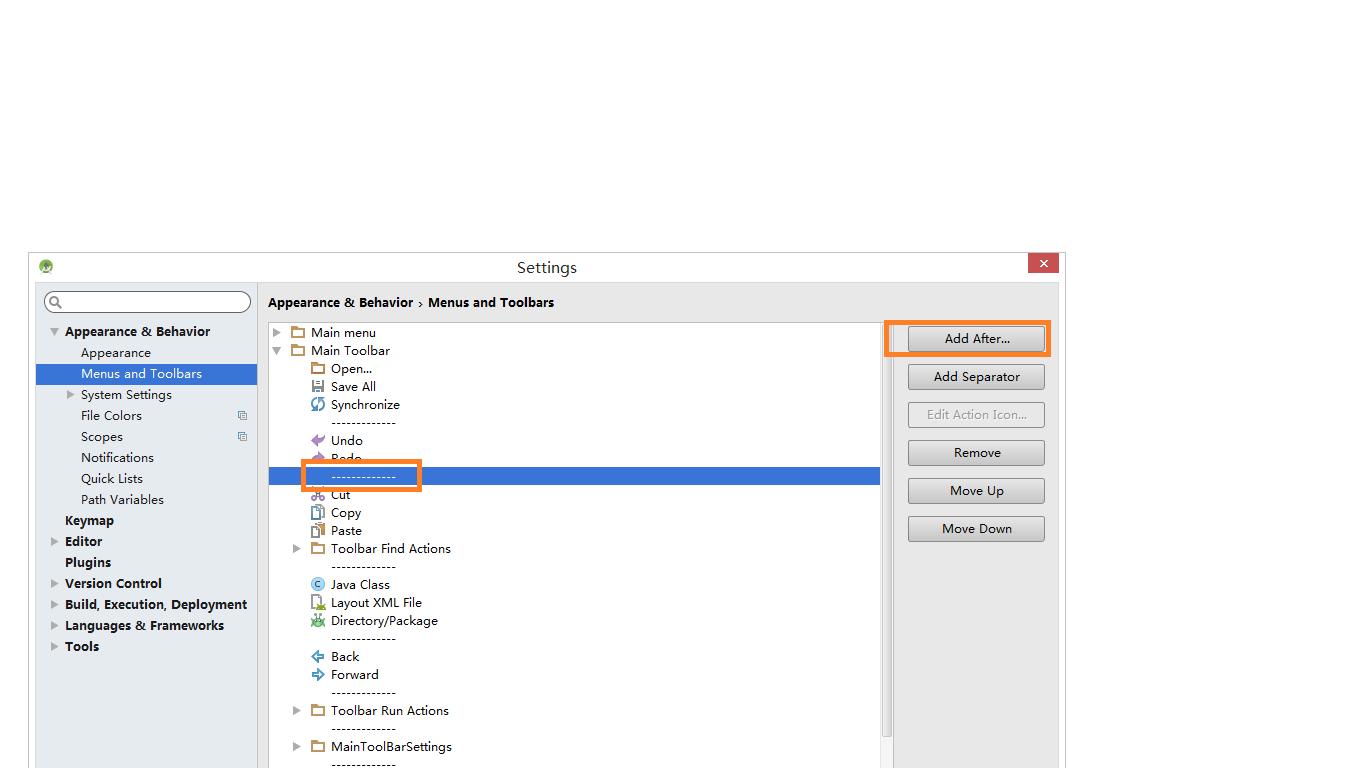
Task: Select the Languages & Frameworks label
Action: pyautogui.click(x=144, y=626)
